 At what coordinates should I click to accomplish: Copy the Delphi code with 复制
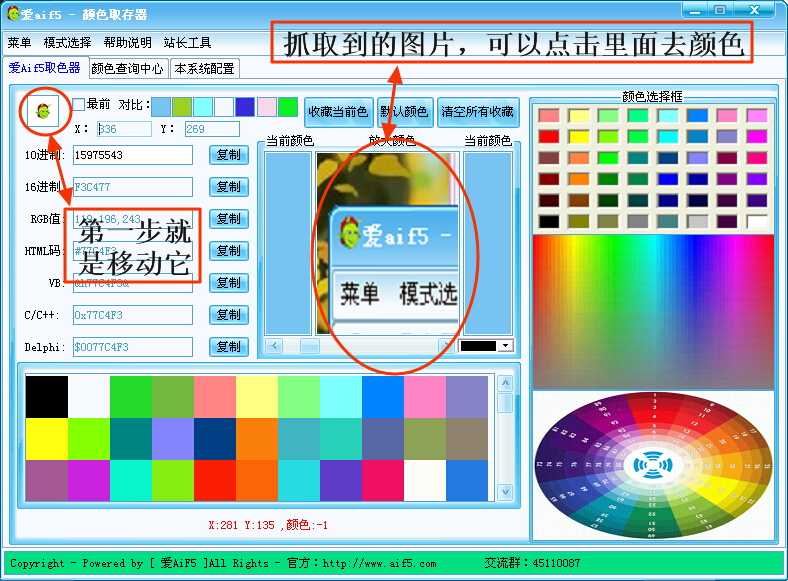tap(229, 347)
